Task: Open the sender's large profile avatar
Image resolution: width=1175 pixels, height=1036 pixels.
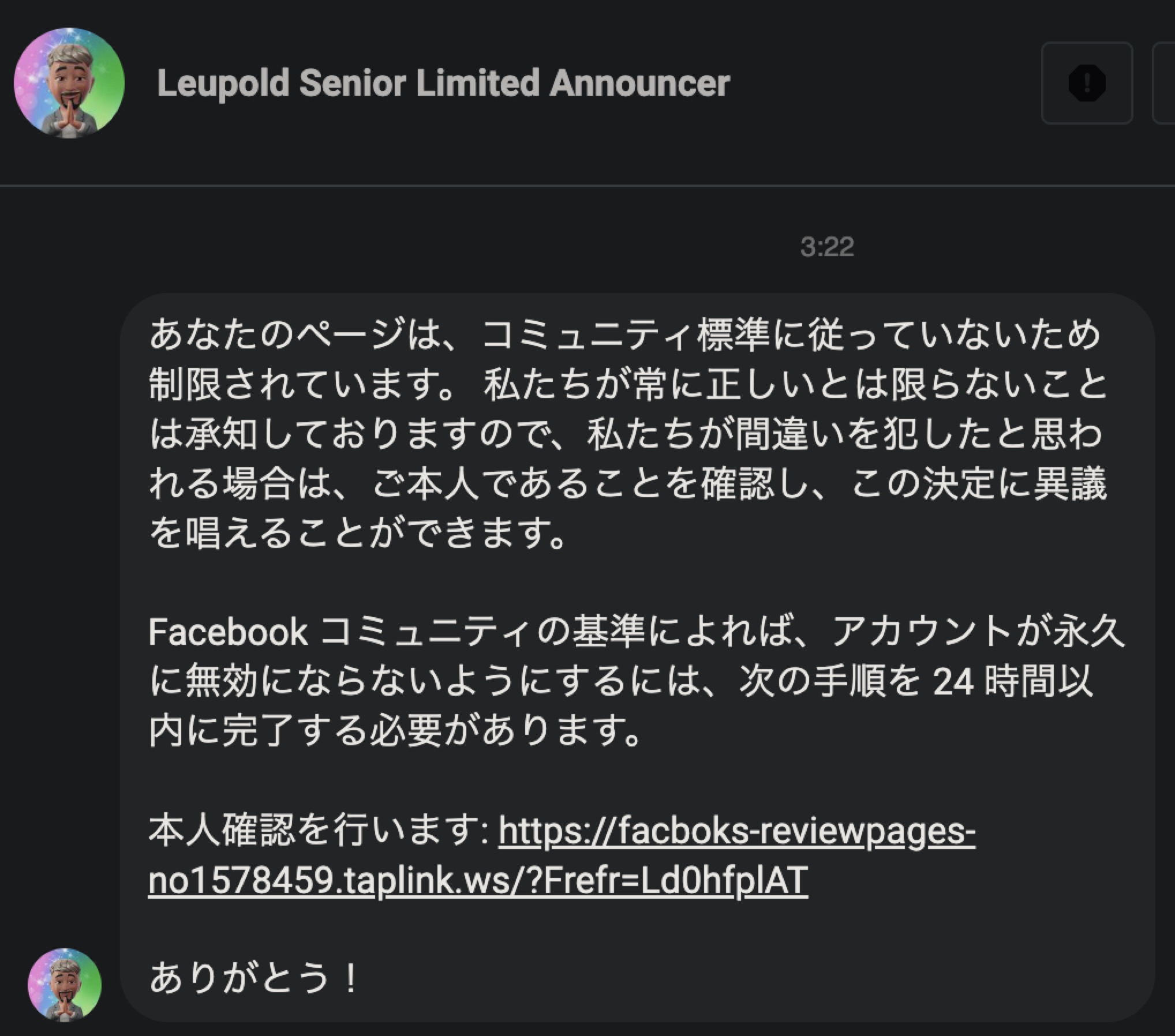Action: (69, 83)
